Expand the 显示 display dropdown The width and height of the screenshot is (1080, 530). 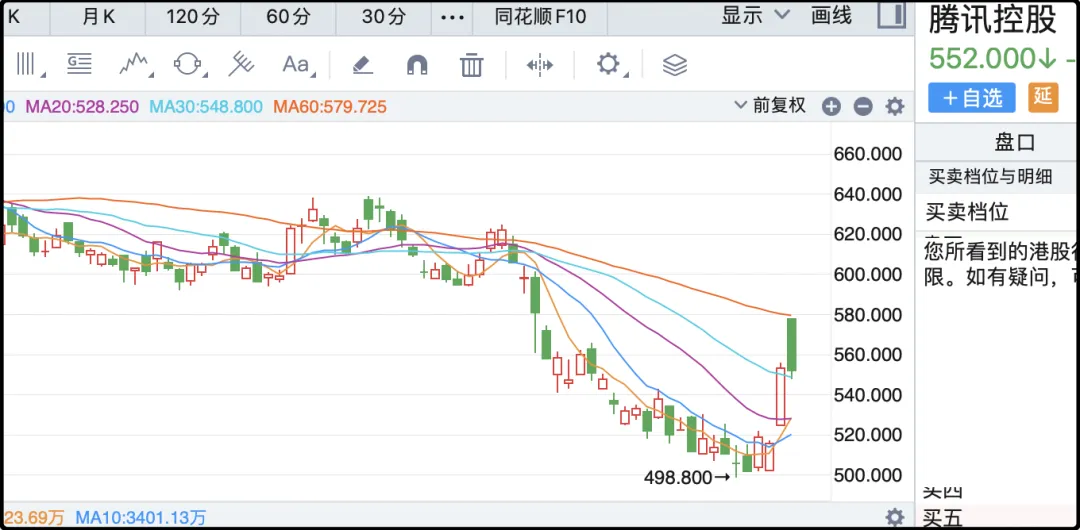(x=755, y=16)
